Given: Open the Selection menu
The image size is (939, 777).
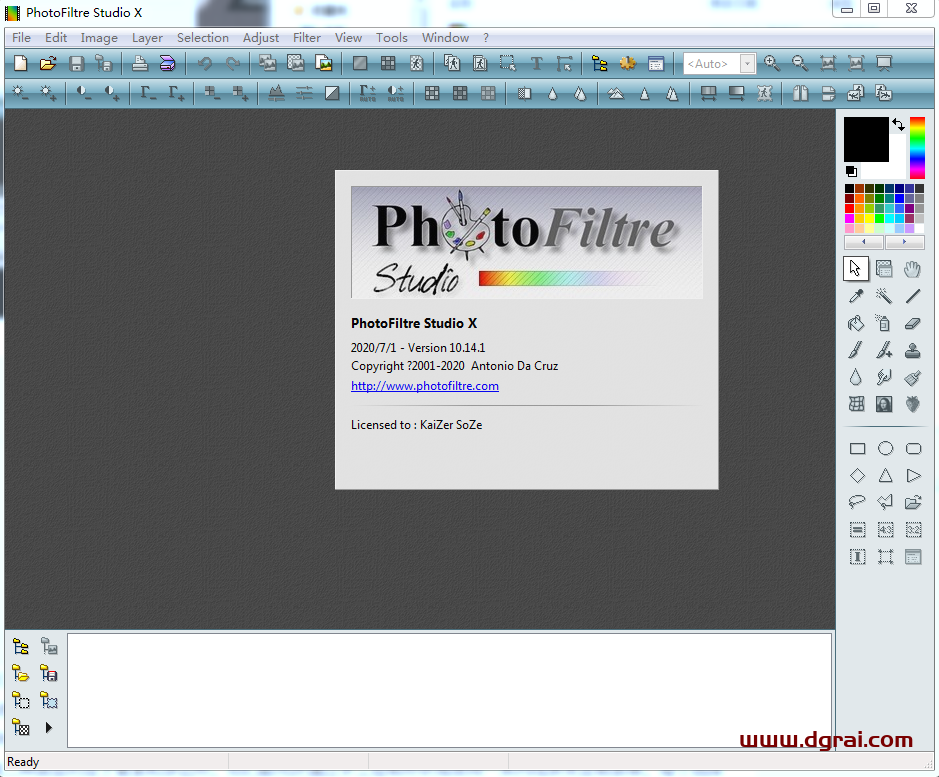Looking at the screenshot, I should (203, 38).
